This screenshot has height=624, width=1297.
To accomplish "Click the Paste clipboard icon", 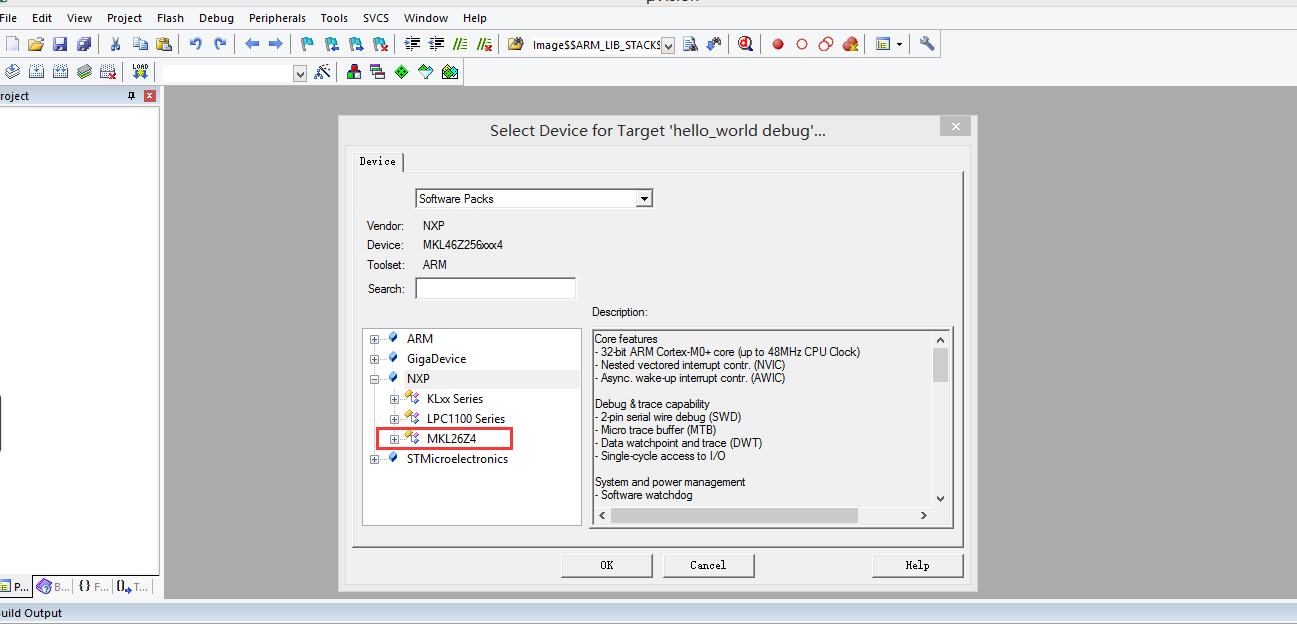I will click(x=164, y=44).
